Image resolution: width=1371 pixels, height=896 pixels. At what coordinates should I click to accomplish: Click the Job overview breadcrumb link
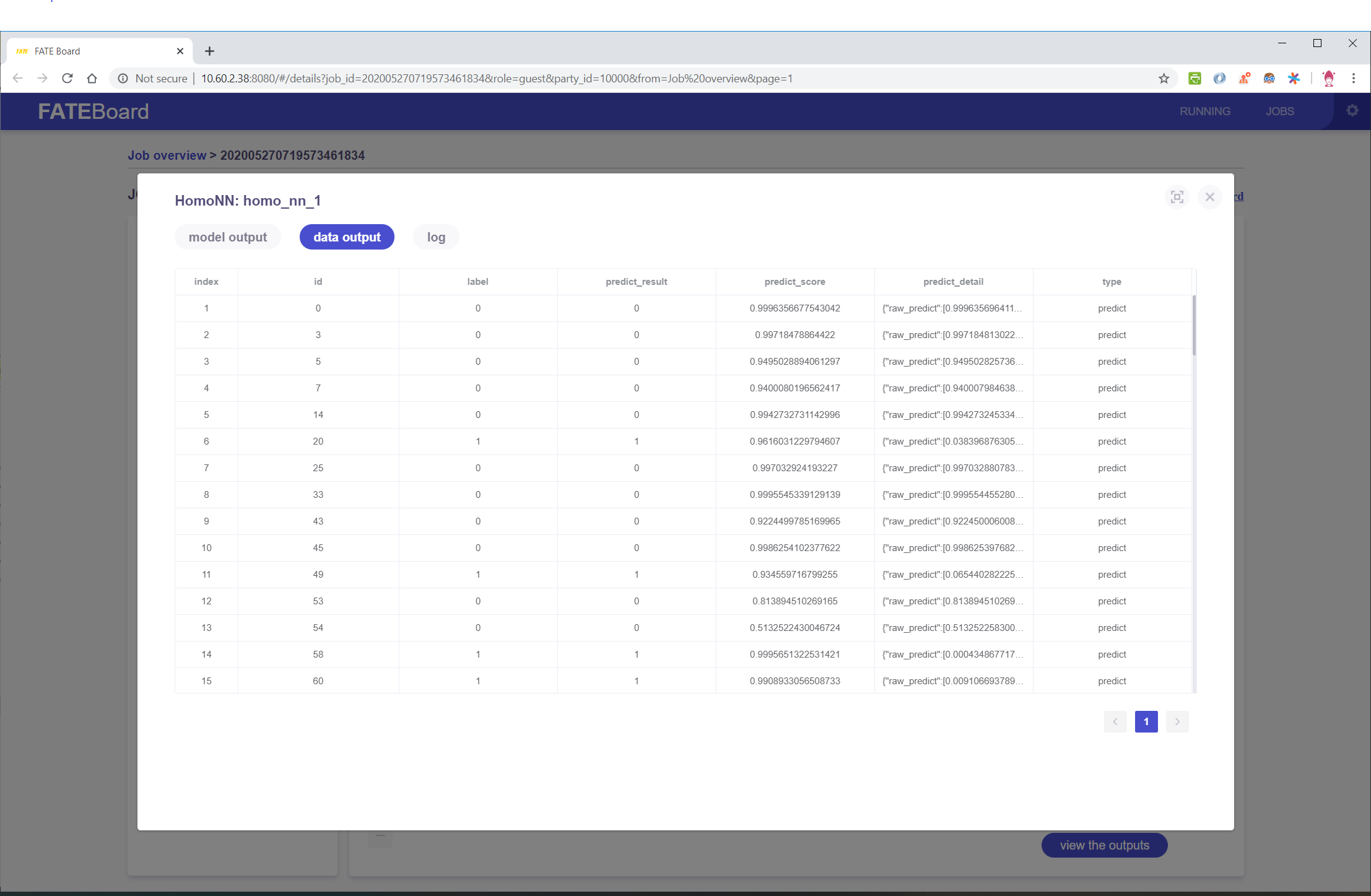click(167, 155)
